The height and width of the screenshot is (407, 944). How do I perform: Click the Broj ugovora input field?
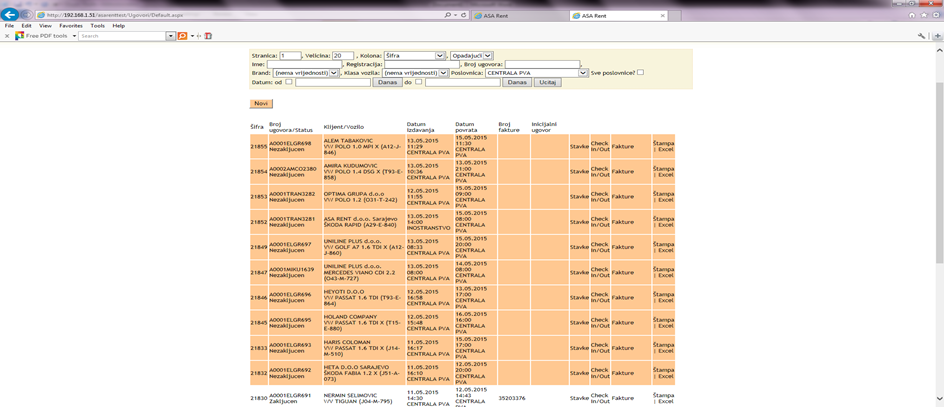[x=542, y=64]
